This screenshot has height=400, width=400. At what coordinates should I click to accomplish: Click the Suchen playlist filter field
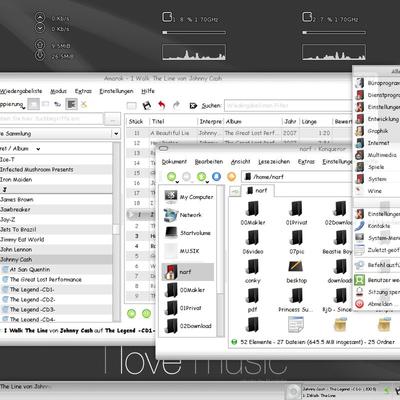(x=288, y=106)
